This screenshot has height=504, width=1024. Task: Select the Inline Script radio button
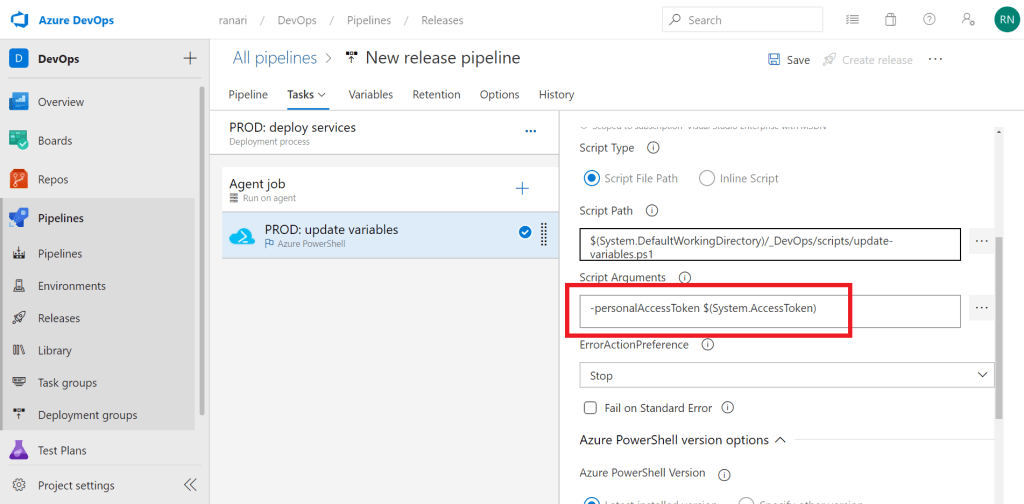(707, 178)
